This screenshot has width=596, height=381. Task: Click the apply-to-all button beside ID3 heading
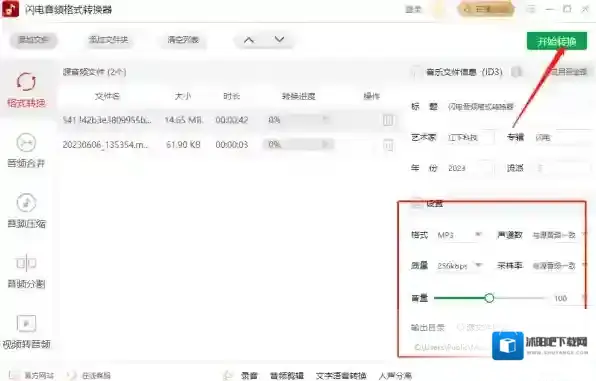tap(569, 71)
